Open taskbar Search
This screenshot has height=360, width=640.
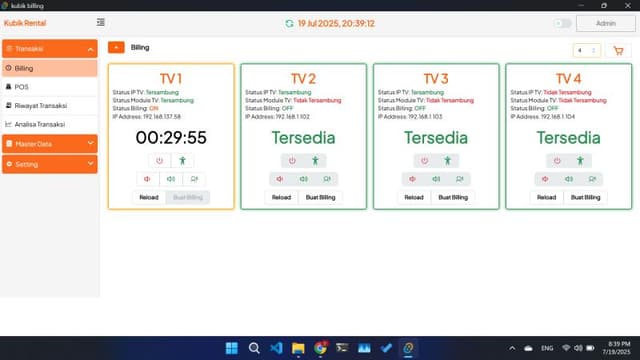254,348
